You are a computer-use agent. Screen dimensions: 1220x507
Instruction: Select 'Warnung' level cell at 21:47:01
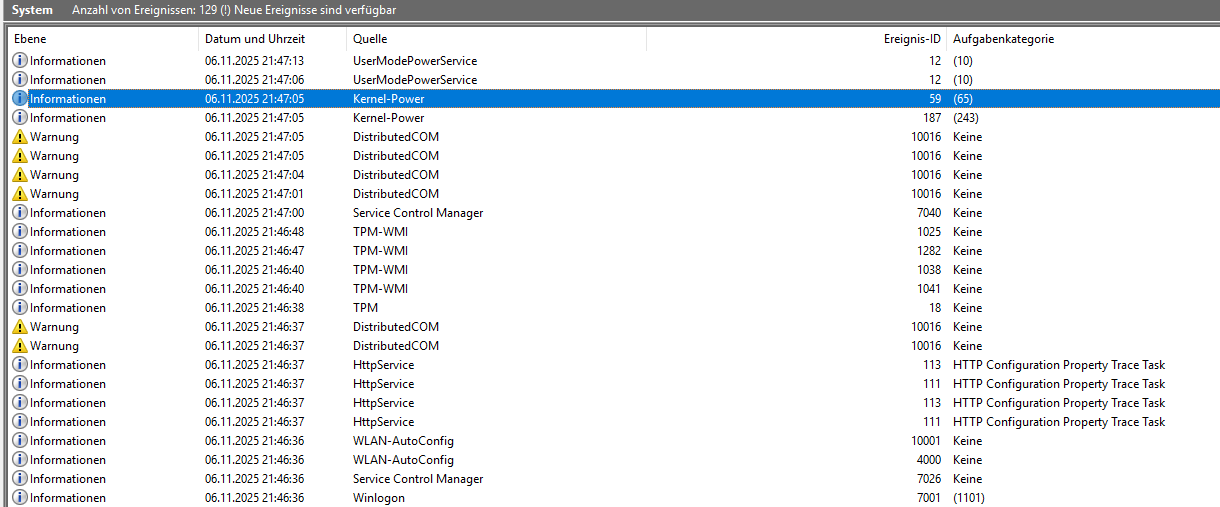54,194
